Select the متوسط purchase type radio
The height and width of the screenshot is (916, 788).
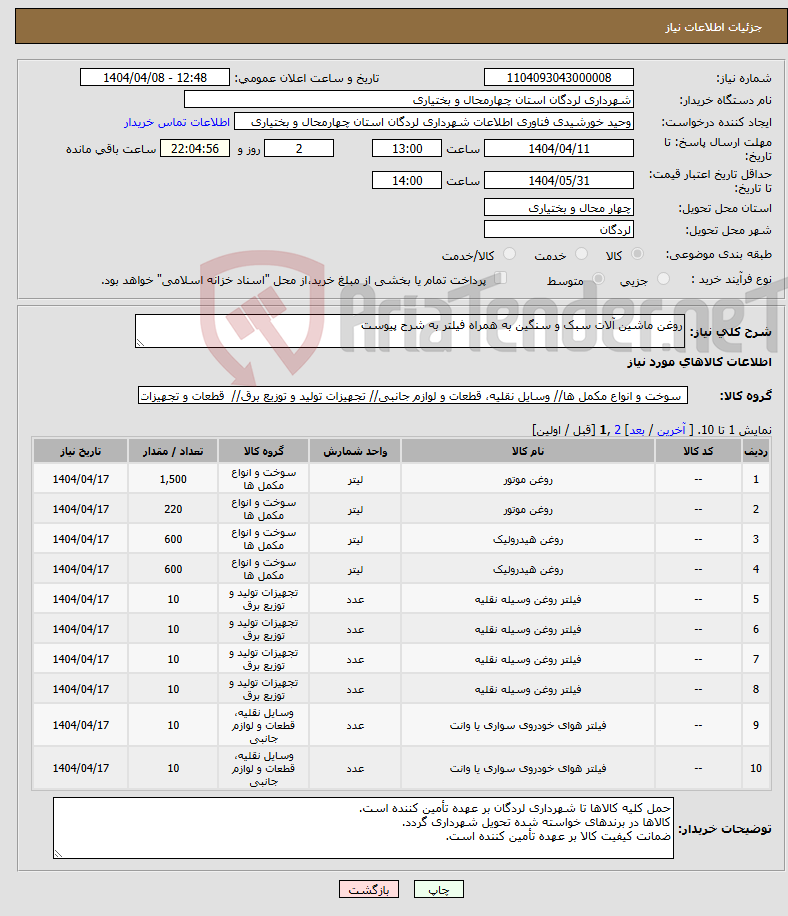[598, 279]
